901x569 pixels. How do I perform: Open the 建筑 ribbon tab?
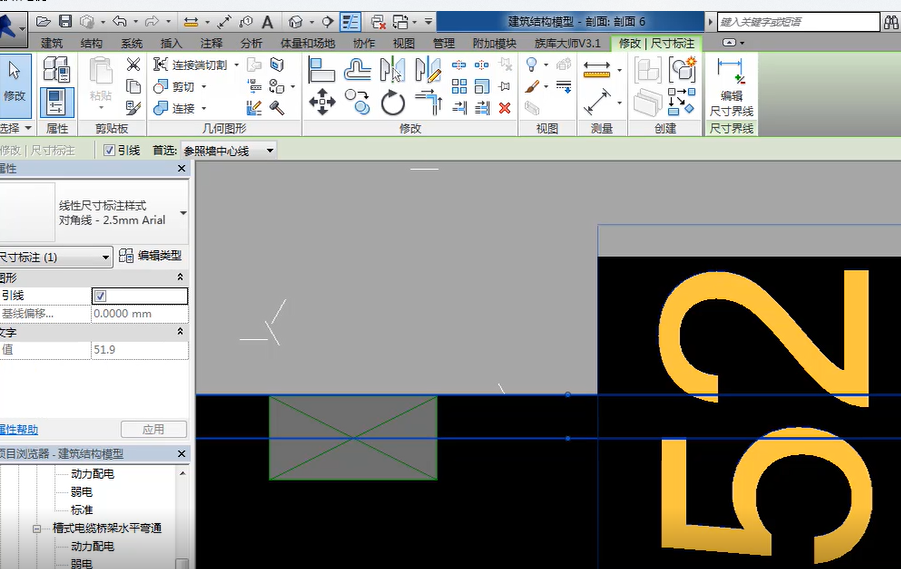coord(52,43)
